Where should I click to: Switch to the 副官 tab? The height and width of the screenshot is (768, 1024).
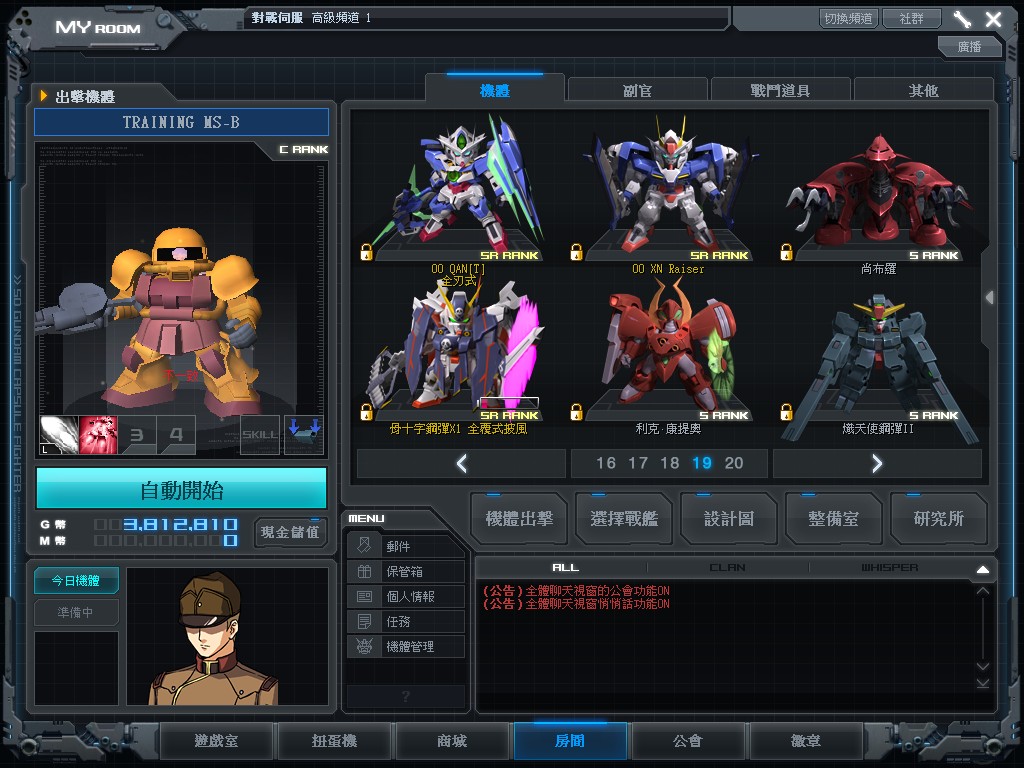pyautogui.click(x=637, y=90)
